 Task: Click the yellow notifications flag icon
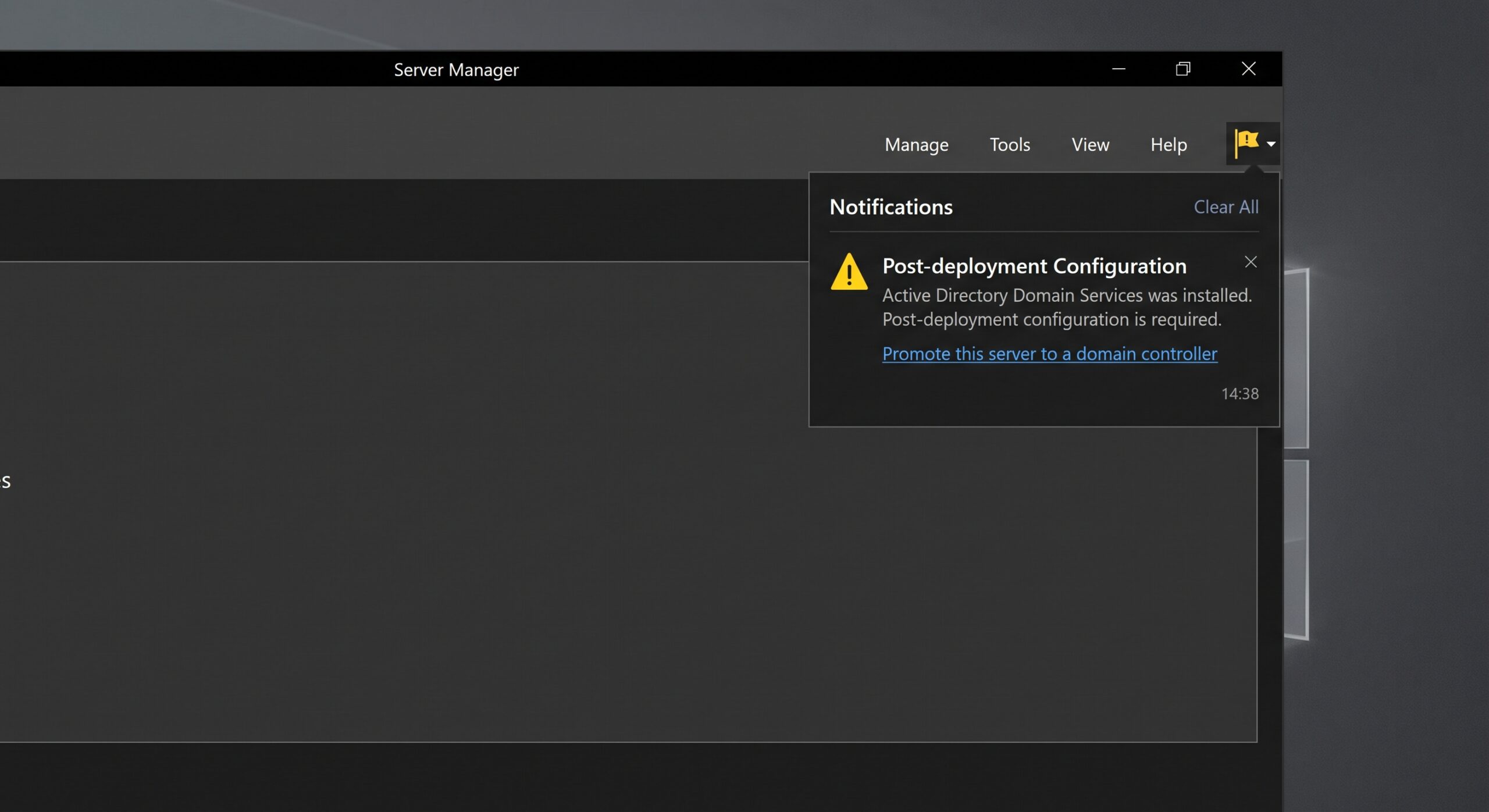click(1246, 143)
